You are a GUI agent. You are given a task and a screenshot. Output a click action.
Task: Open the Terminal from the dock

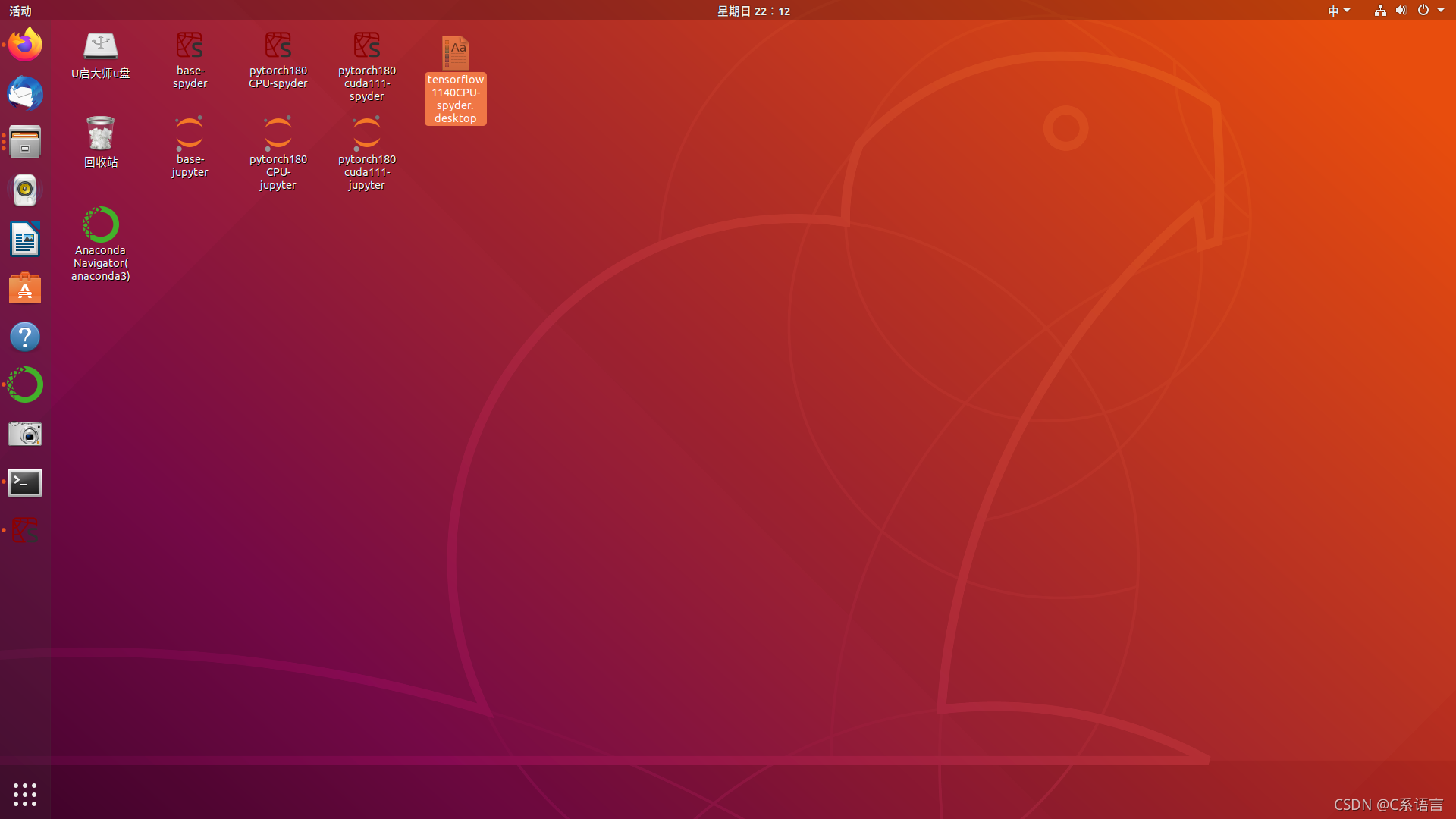25,482
